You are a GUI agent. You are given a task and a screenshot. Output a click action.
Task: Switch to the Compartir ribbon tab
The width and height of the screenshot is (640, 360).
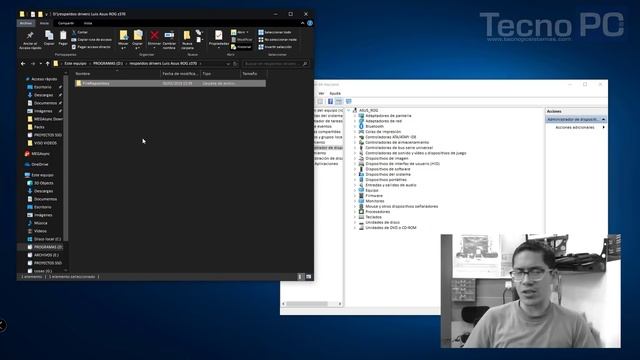coord(66,23)
